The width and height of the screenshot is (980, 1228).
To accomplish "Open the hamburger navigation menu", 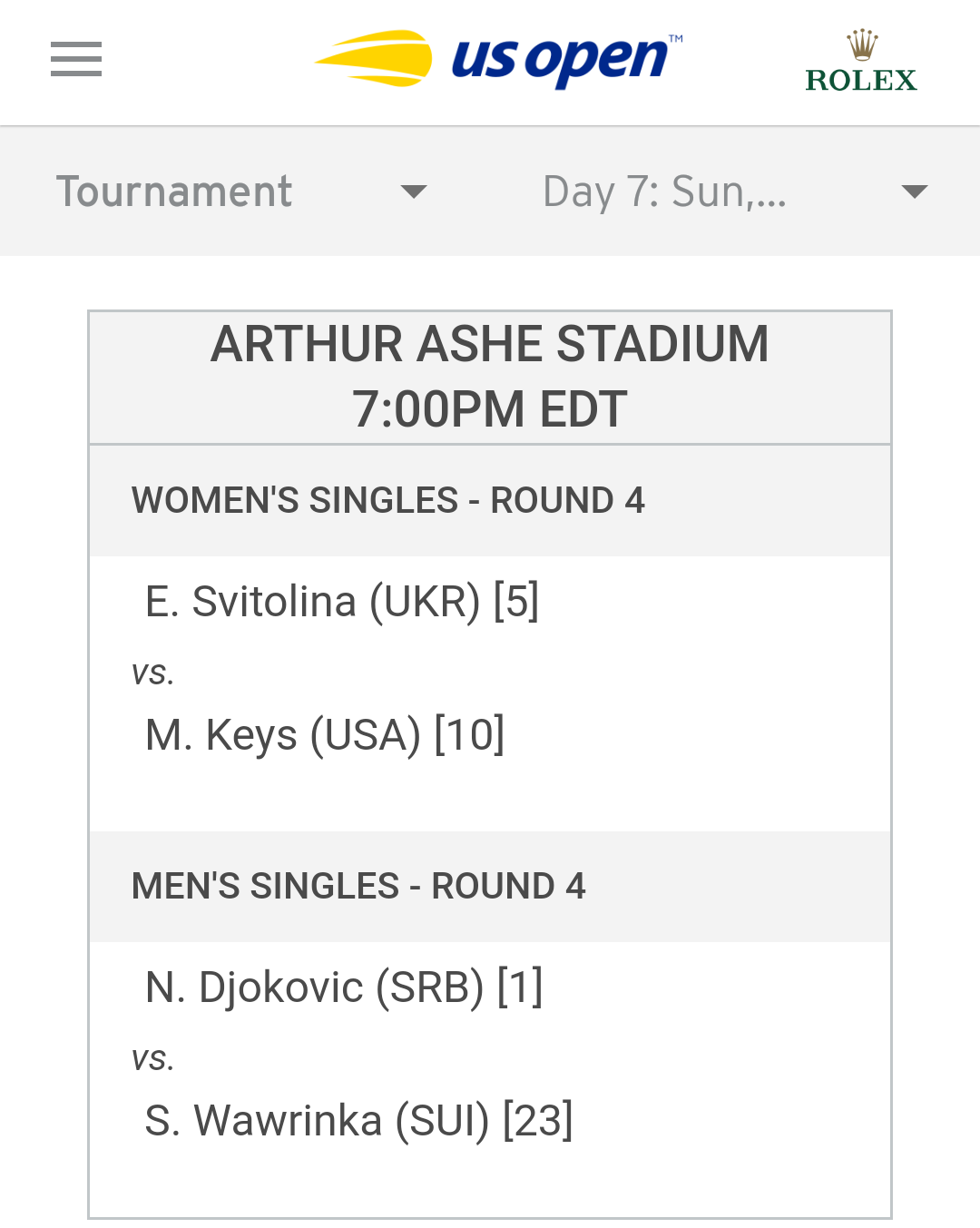I will pos(76,59).
